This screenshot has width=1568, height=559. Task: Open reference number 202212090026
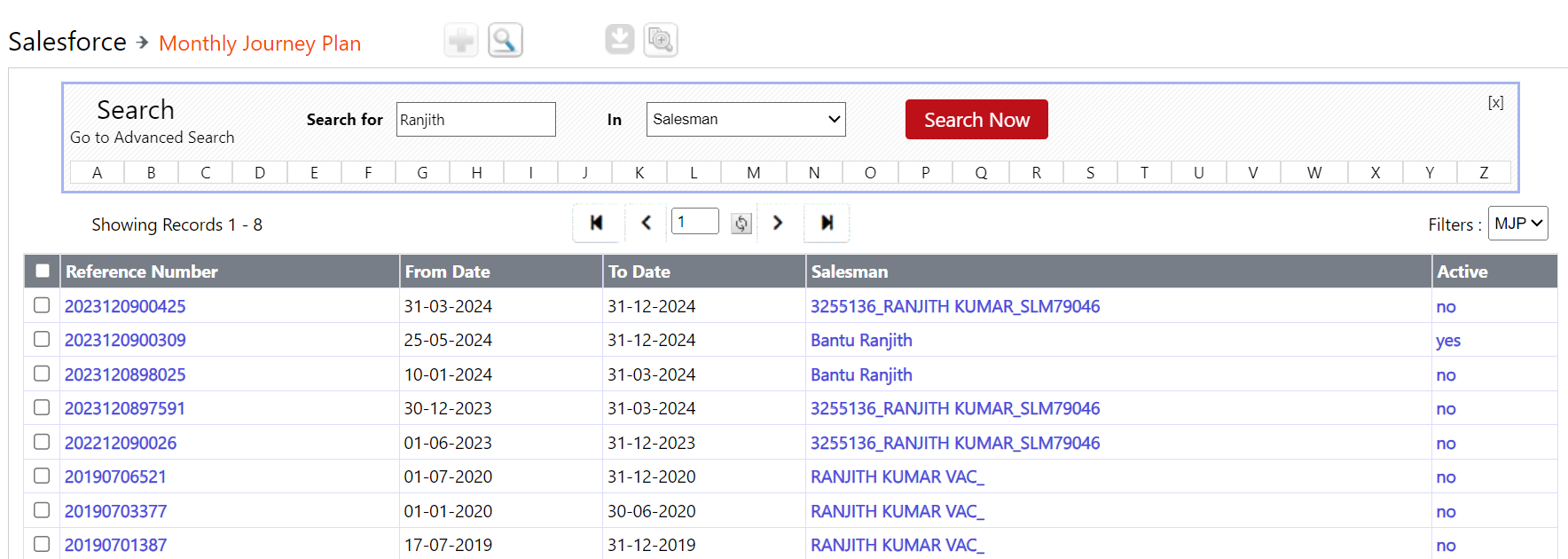click(121, 443)
